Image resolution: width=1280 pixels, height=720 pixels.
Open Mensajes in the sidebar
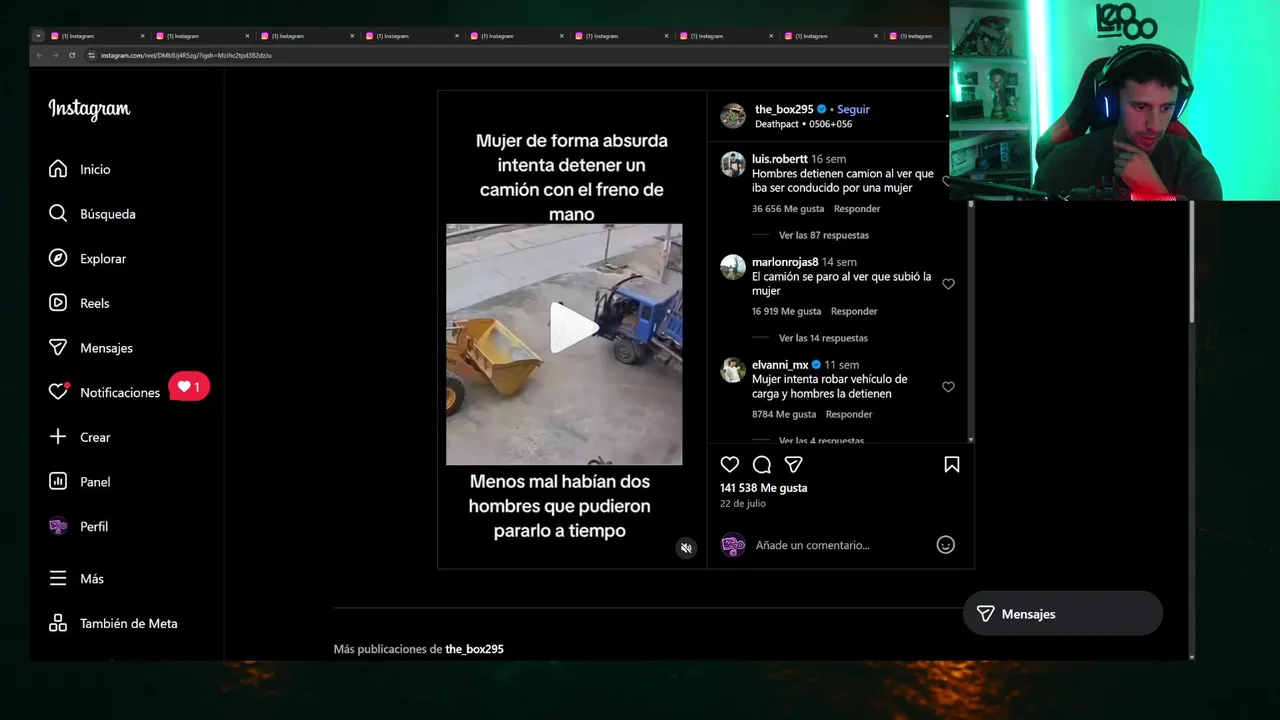[90, 348]
